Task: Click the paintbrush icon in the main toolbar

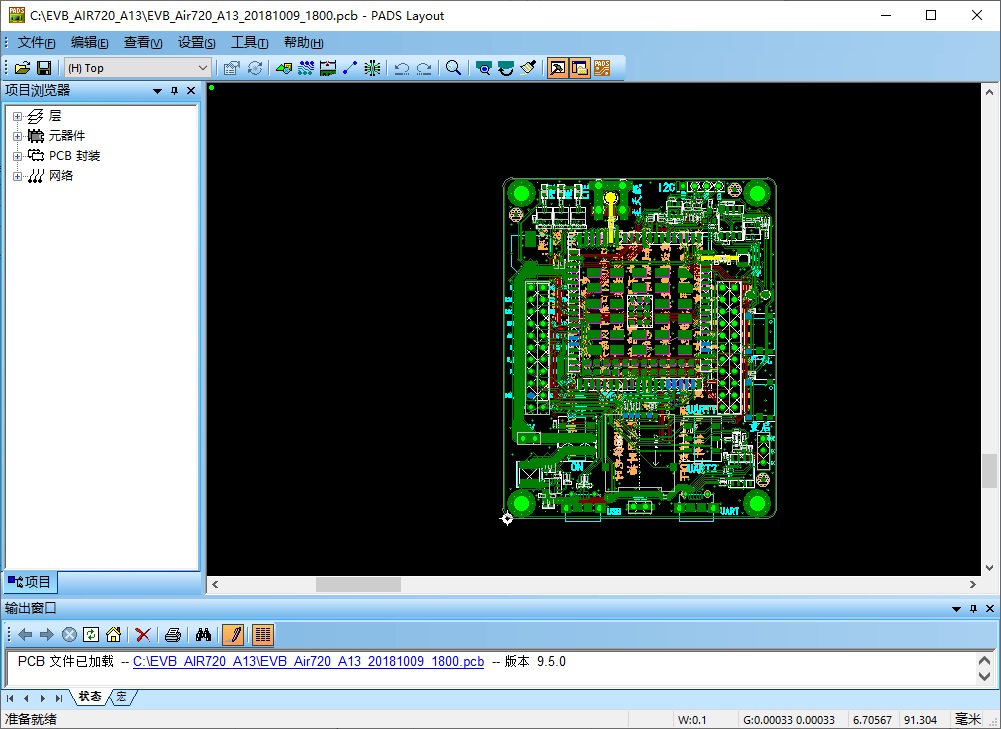Action: coord(529,68)
